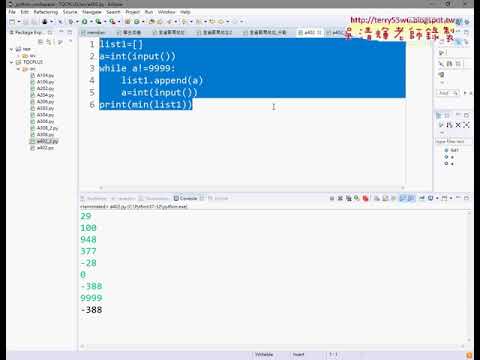Click the editor horizontal scrollbar
The width and height of the screenshot is (480, 360).
tap(252, 188)
